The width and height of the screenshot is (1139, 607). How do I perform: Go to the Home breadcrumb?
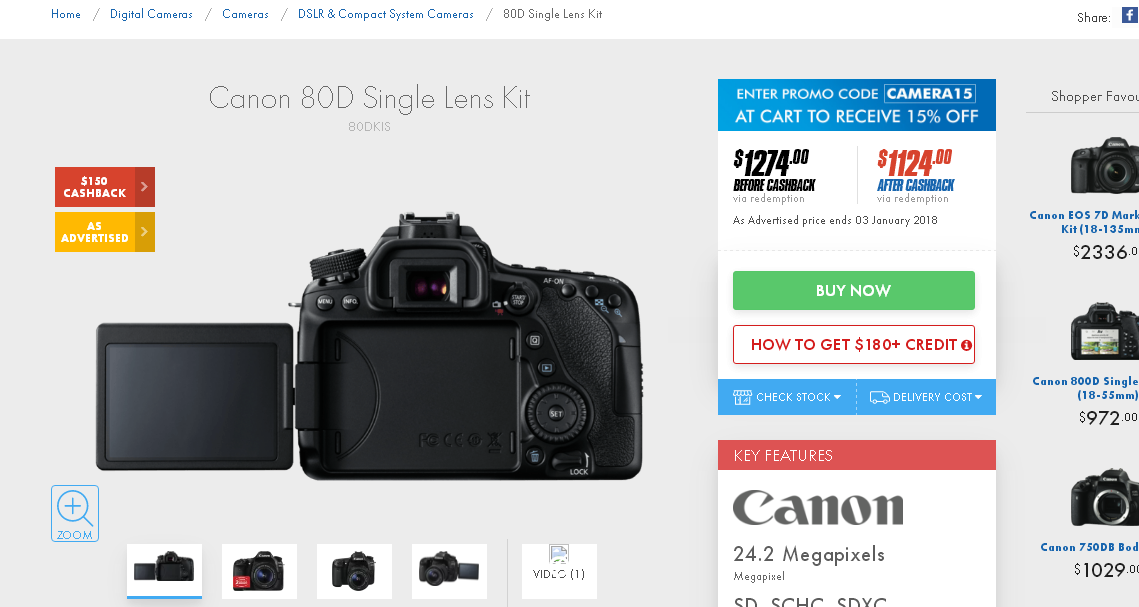pyautogui.click(x=65, y=14)
